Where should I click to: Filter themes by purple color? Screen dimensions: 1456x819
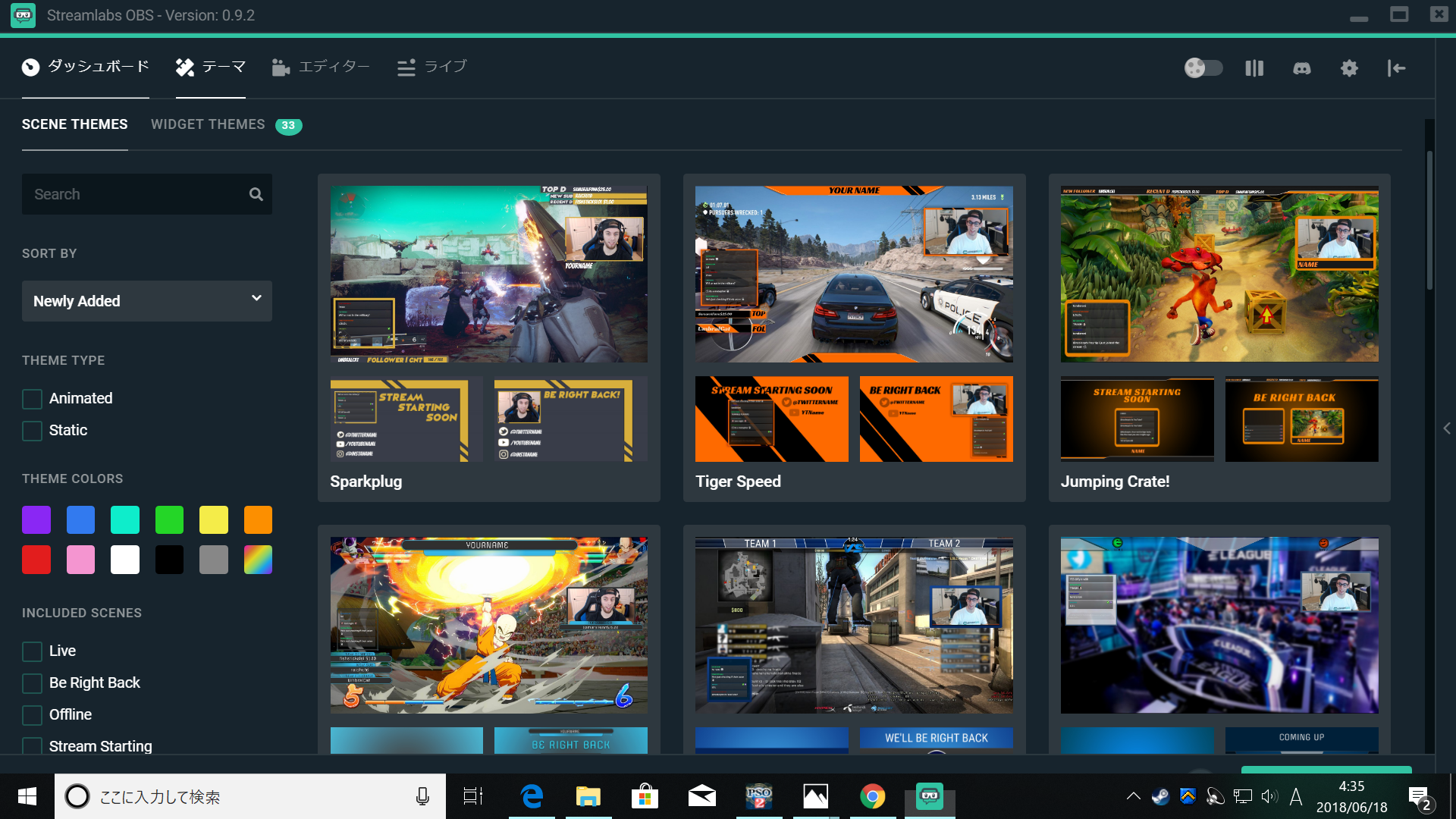pos(36,520)
